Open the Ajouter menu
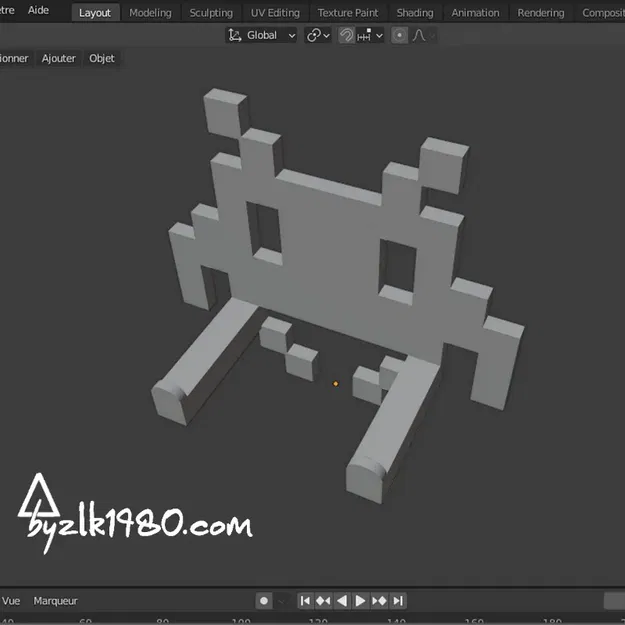625x625 pixels. (x=59, y=59)
